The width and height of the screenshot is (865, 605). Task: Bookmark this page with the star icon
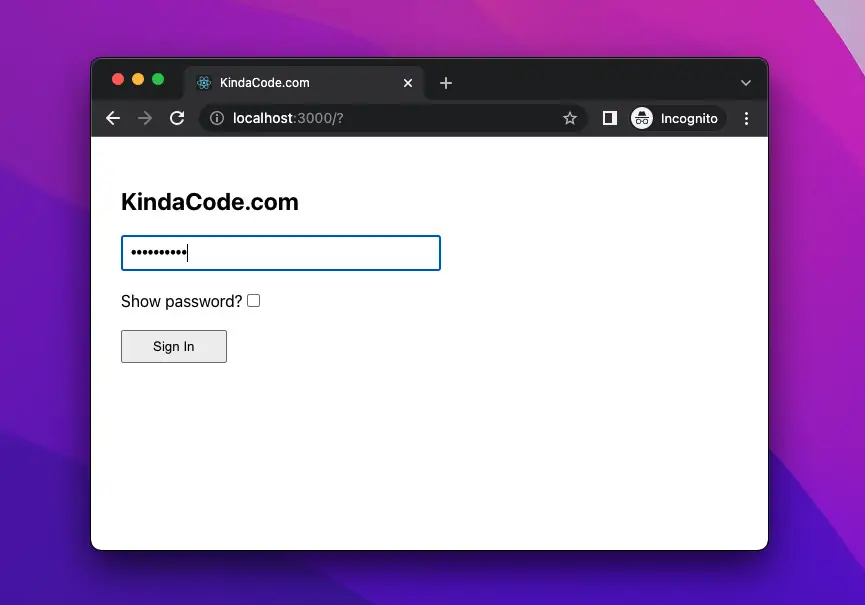tap(570, 118)
